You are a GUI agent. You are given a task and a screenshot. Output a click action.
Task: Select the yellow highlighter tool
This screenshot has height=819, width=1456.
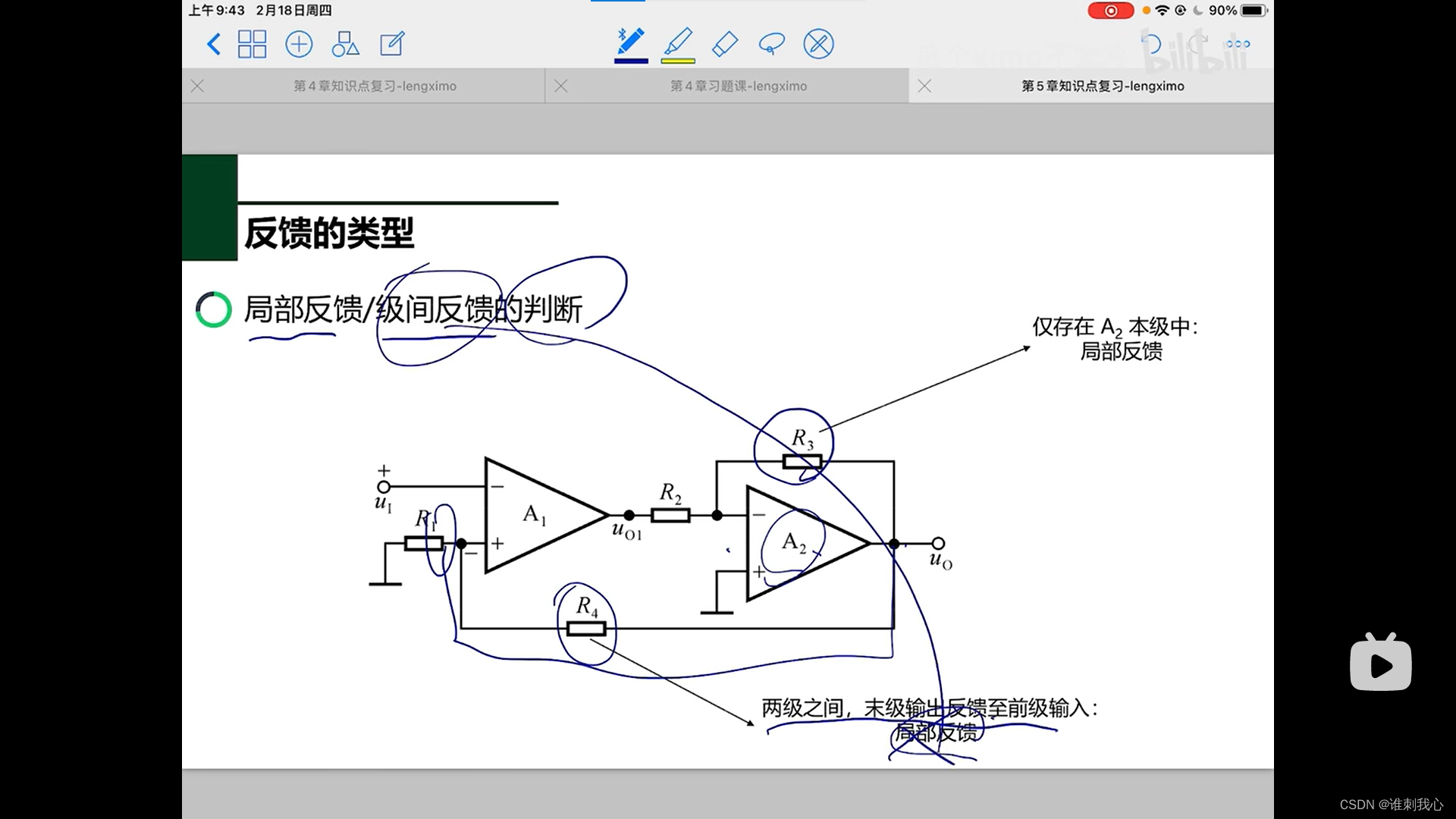pos(678,42)
